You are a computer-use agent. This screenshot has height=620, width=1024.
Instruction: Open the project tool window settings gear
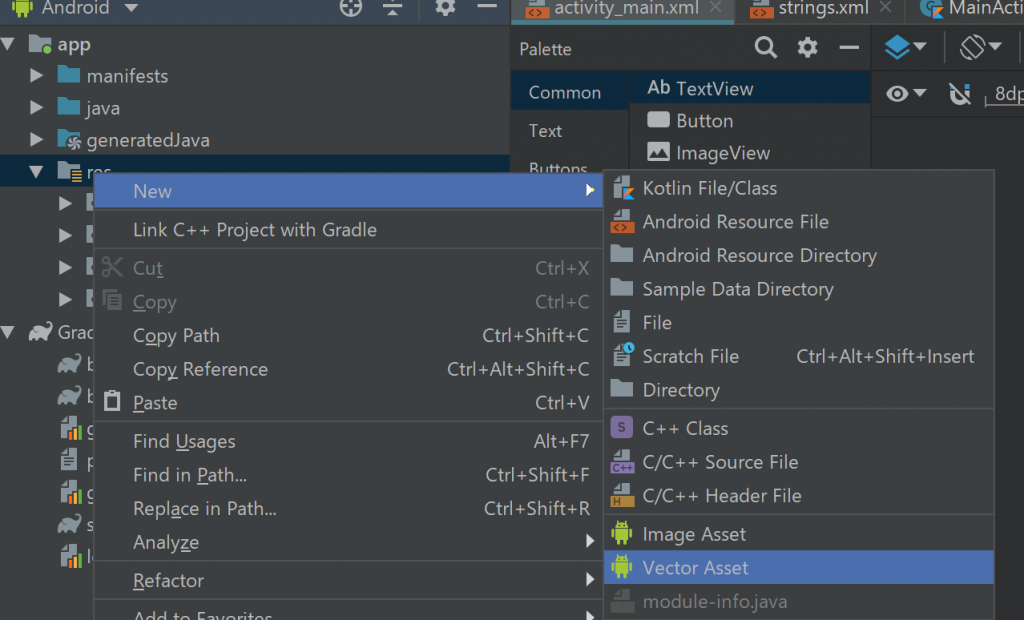(443, 9)
